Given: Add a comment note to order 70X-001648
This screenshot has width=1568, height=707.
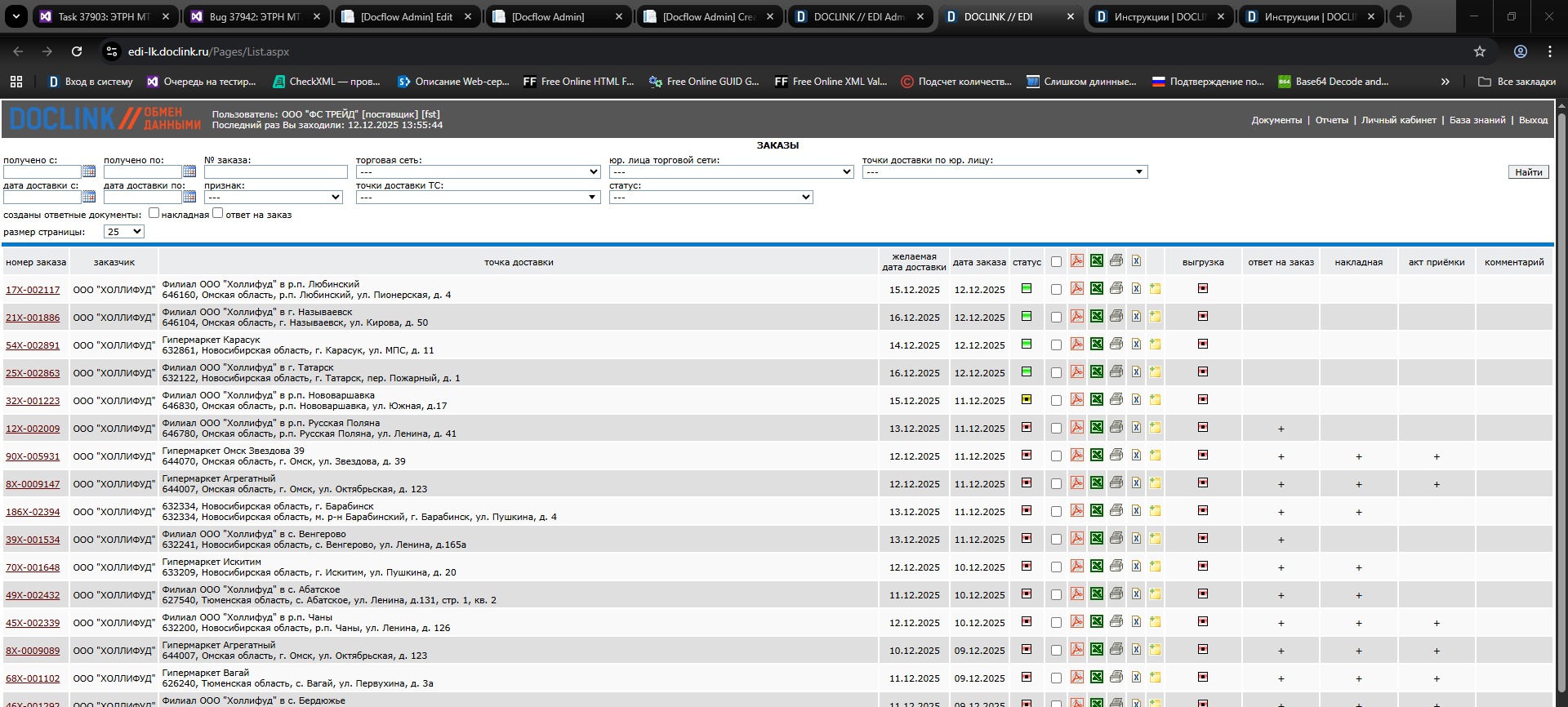Looking at the screenshot, I should click(1155, 567).
